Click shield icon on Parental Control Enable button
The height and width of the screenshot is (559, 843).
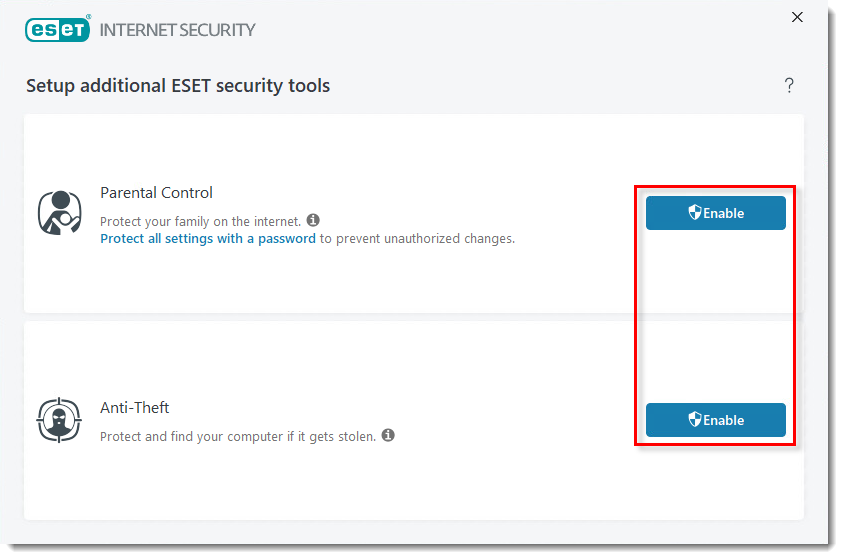695,212
